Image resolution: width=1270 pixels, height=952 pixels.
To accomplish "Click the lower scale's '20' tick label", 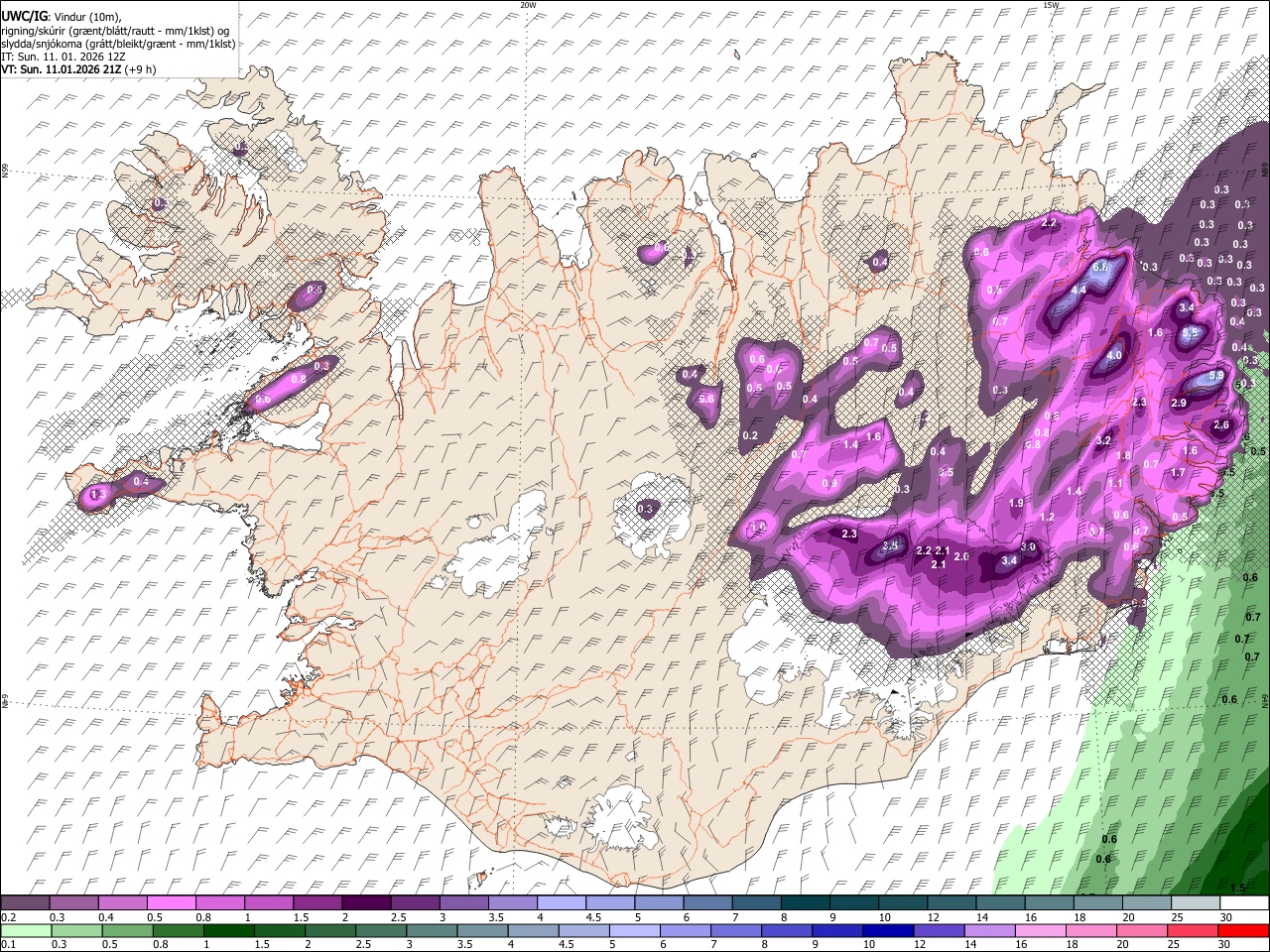I will (1121, 944).
